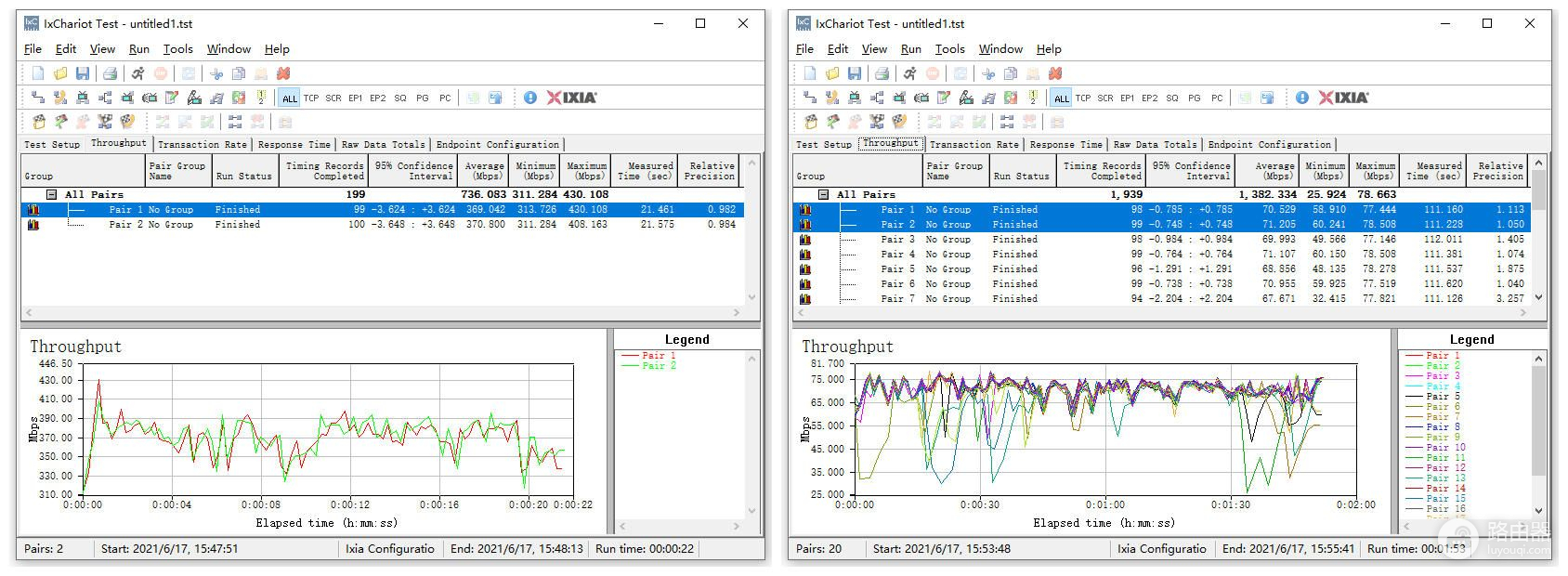Click the New document icon in left window

tap(38, 73)
